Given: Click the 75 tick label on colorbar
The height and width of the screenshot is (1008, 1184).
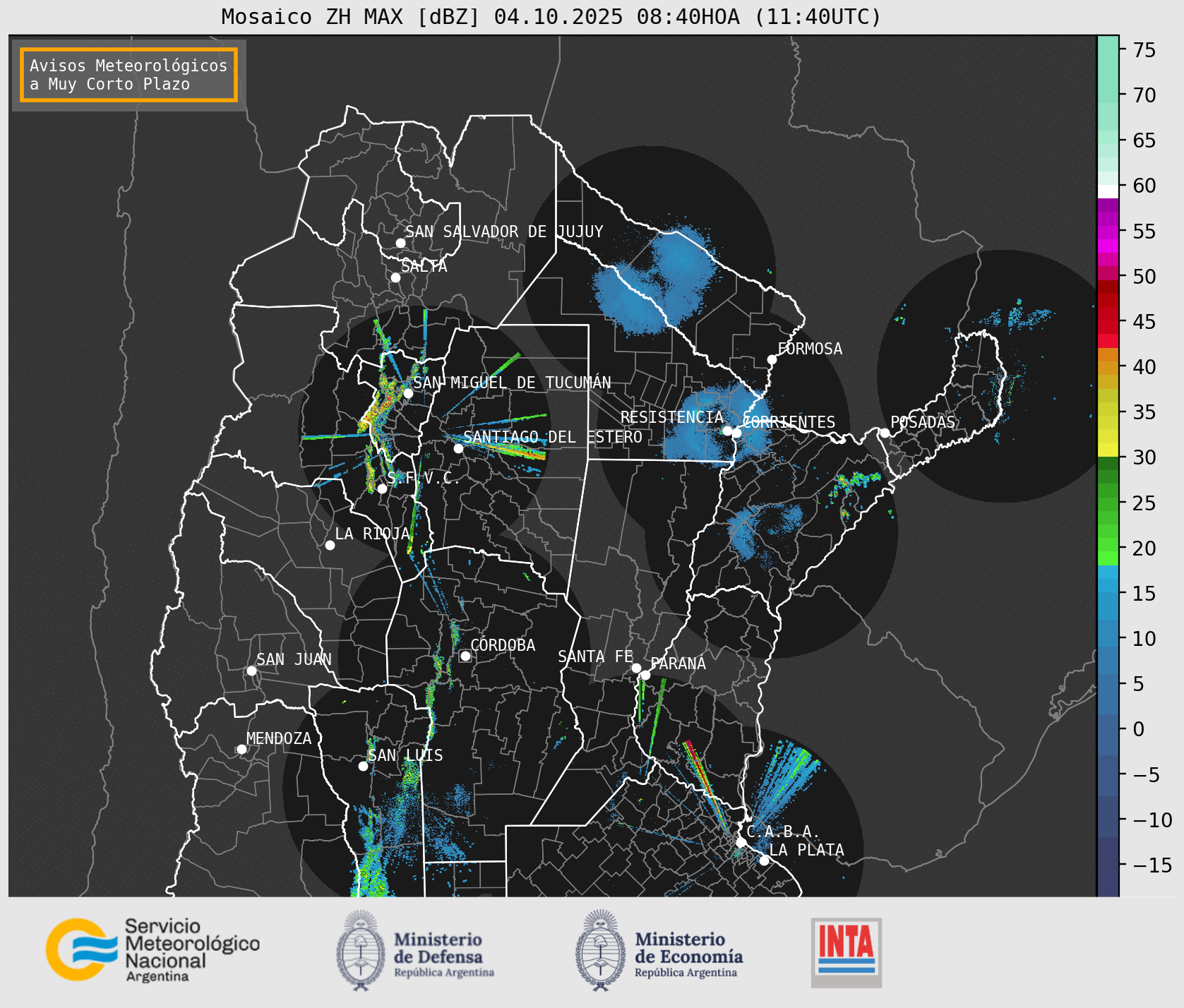Looking at the screenshot, I should 1144,49.
